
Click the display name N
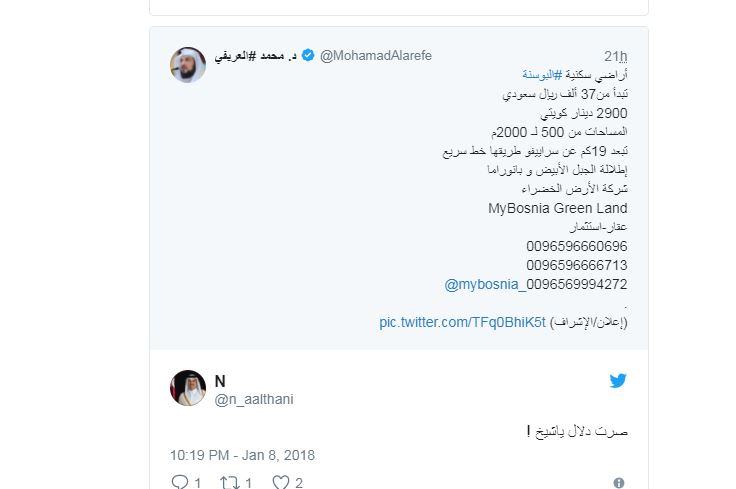(220, 380)
